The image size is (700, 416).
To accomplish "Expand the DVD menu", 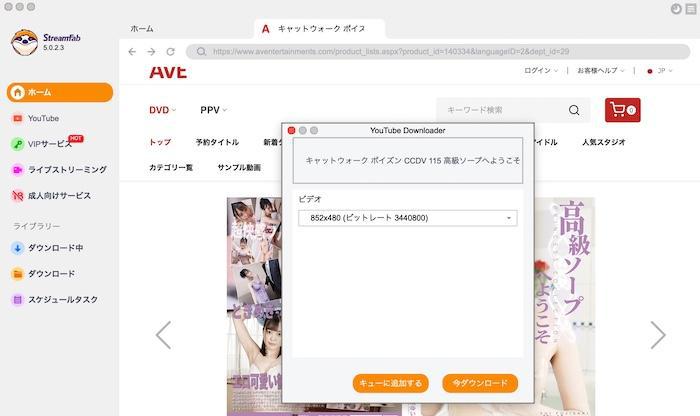I will tap(162, 110).
